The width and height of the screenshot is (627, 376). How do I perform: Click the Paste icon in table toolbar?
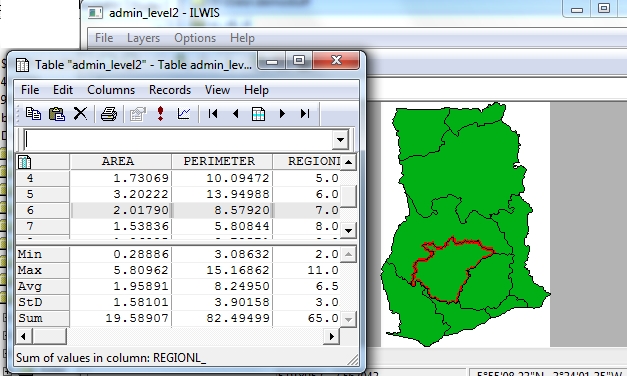(57, 114)
